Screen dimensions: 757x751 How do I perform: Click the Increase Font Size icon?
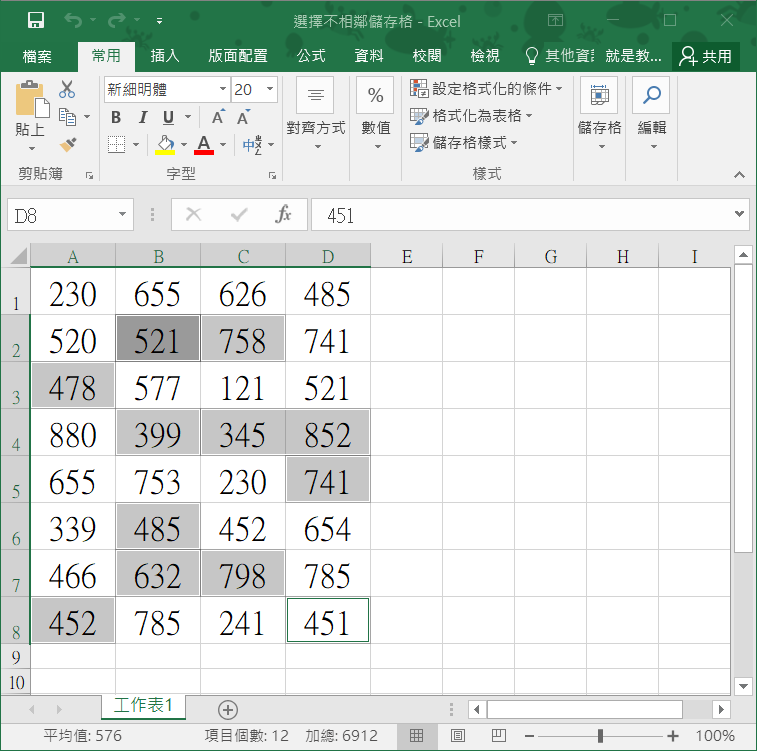[x=216, y=117]
